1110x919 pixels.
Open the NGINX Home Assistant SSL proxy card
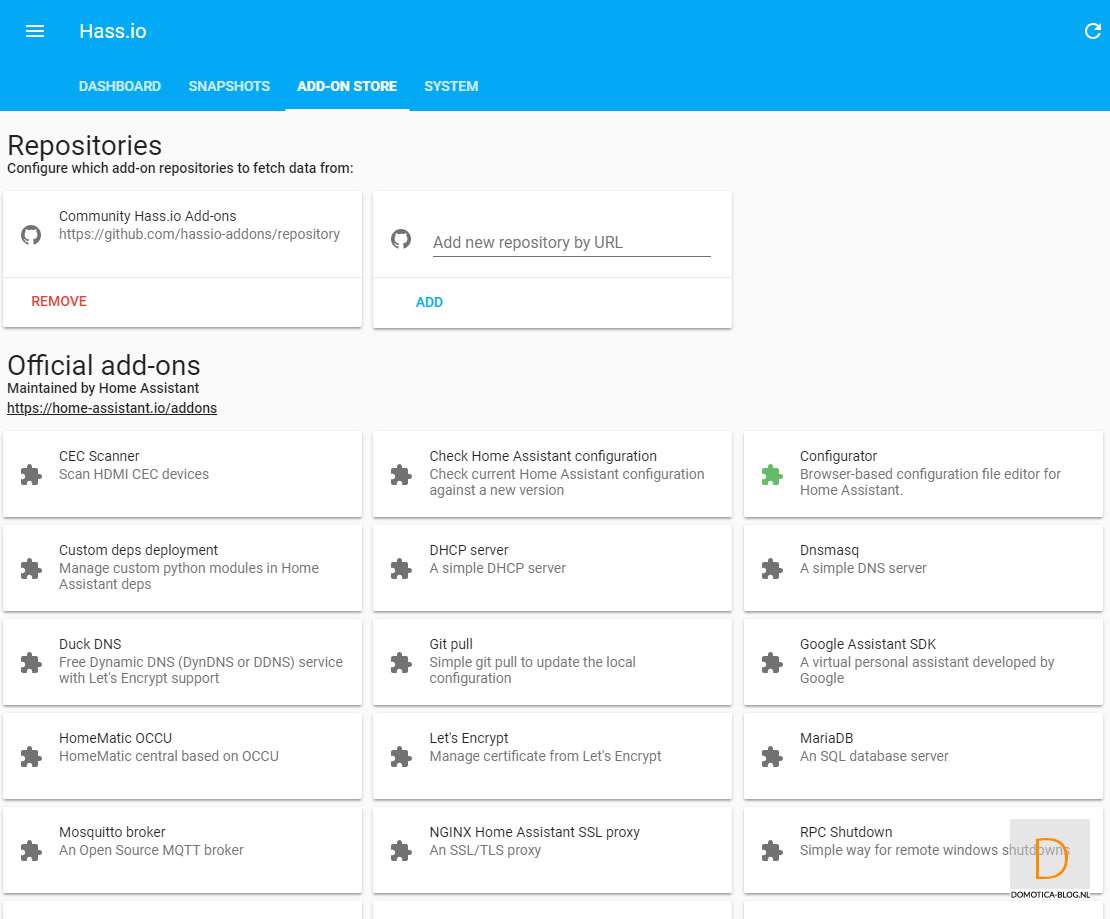(x=552, y=849)
